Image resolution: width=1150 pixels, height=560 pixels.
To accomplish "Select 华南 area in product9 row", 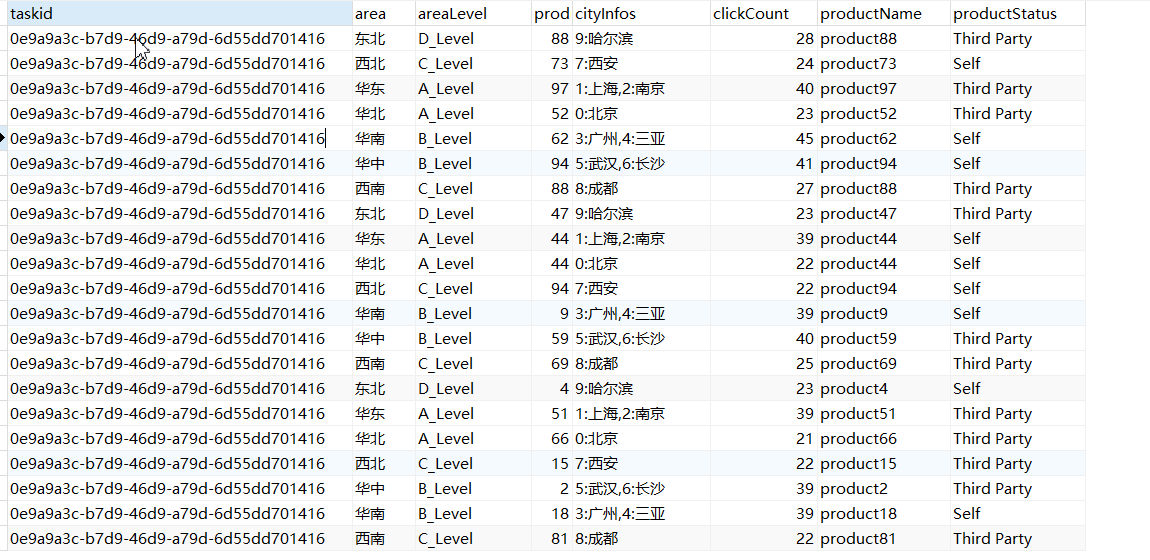I will [x=383, y=313].
